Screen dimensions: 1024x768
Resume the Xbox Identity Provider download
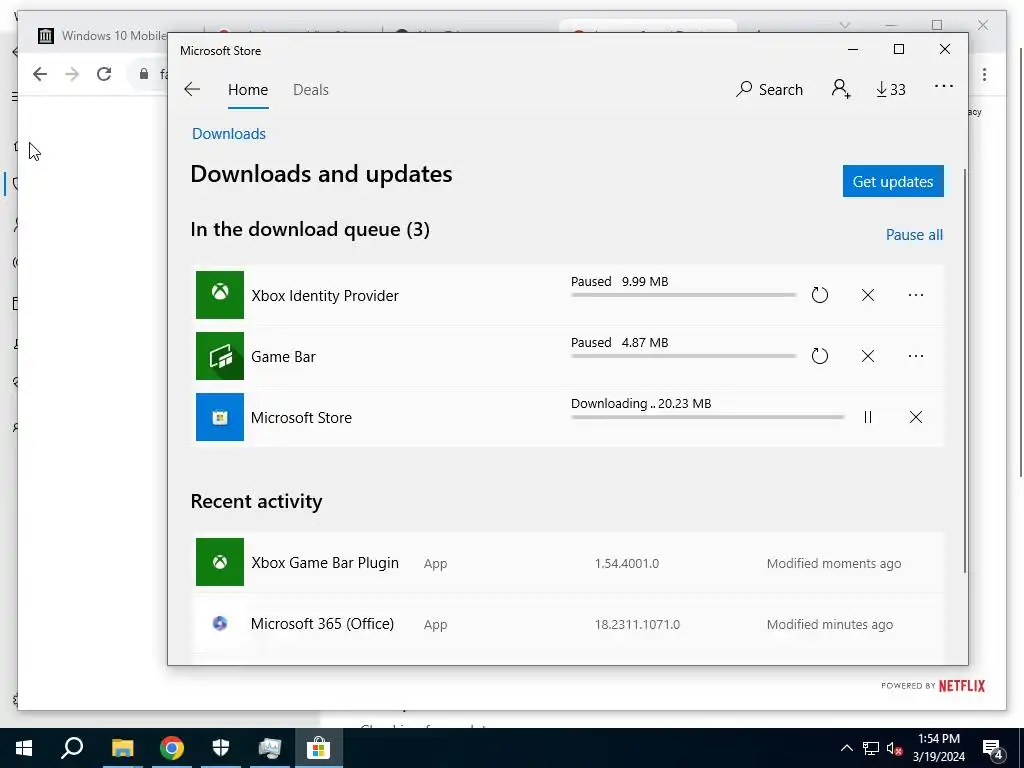(820, 295)
